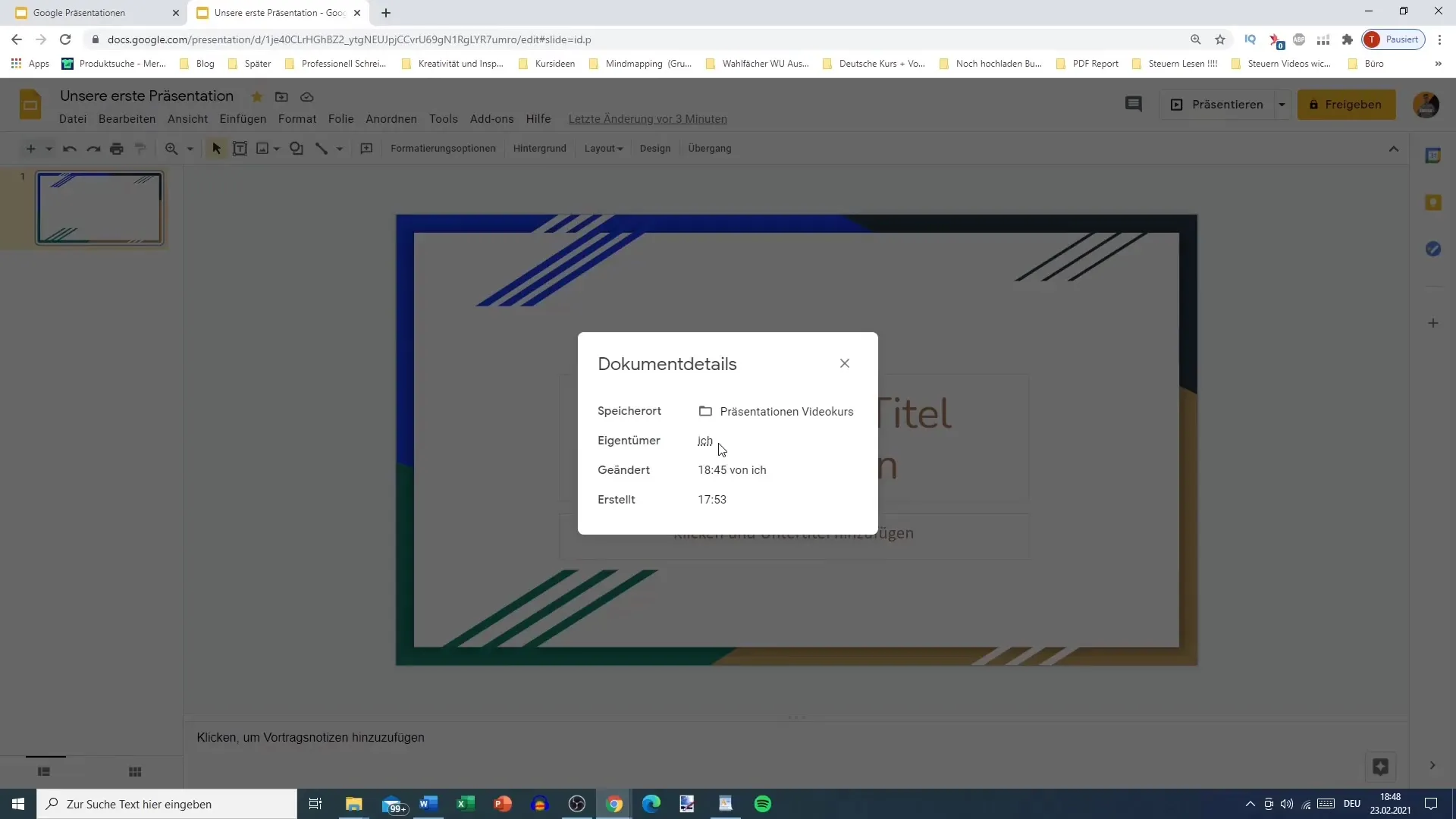
Task: Click the redo arrow icon
Action: 93,149
